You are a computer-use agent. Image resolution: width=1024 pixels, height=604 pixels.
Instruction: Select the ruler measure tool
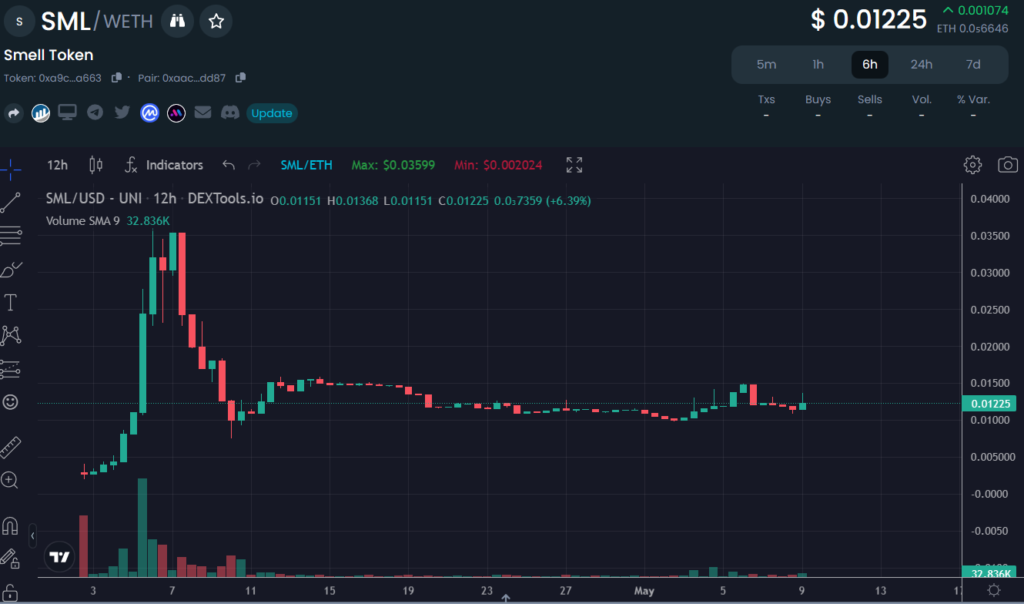pos(11,446)
